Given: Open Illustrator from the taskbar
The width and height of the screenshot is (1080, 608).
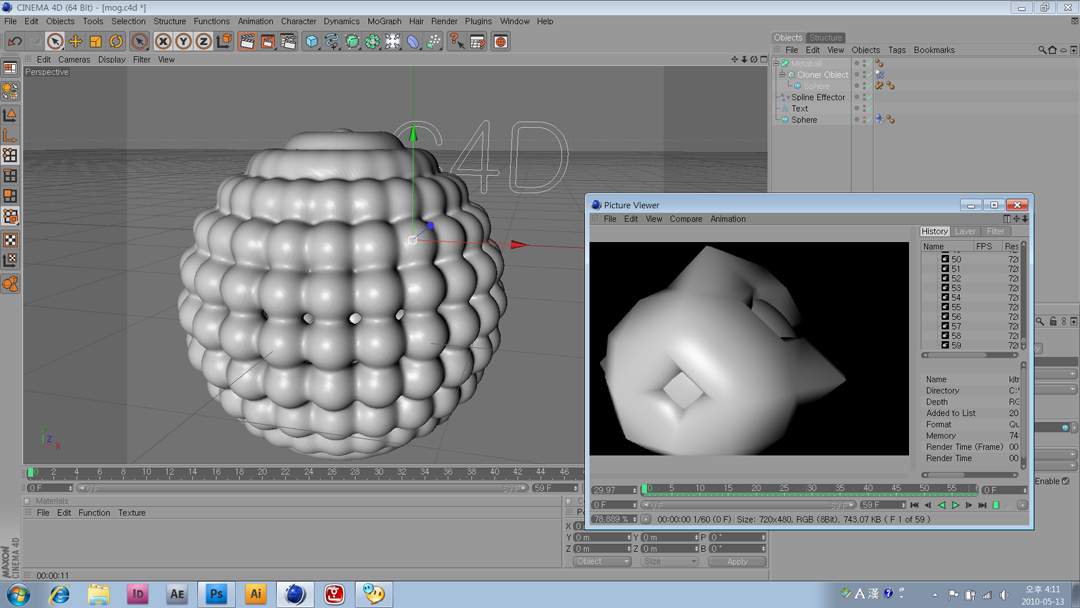Looking at the screenshot, I should (256, 594).
